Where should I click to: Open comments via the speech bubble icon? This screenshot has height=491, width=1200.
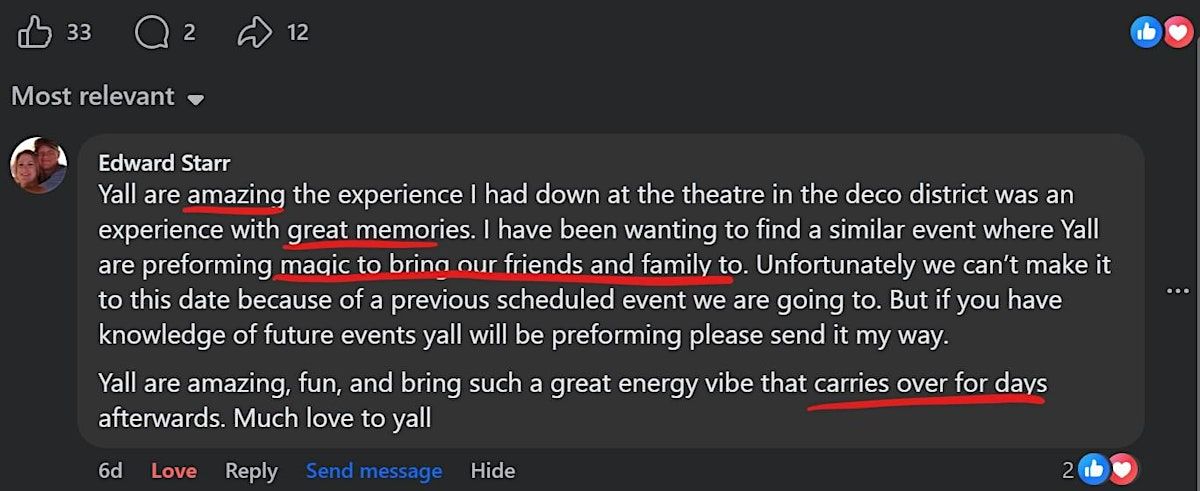pos(151,33)
